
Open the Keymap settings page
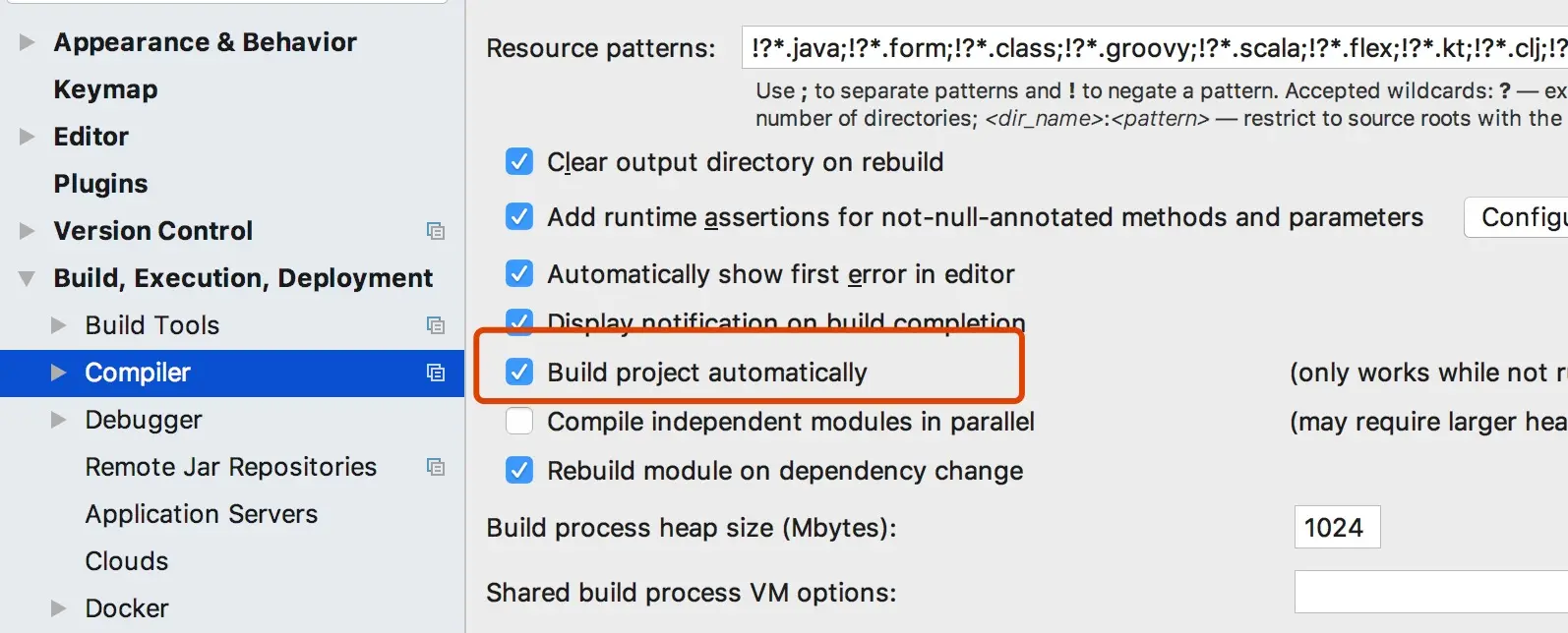(105, 89)
